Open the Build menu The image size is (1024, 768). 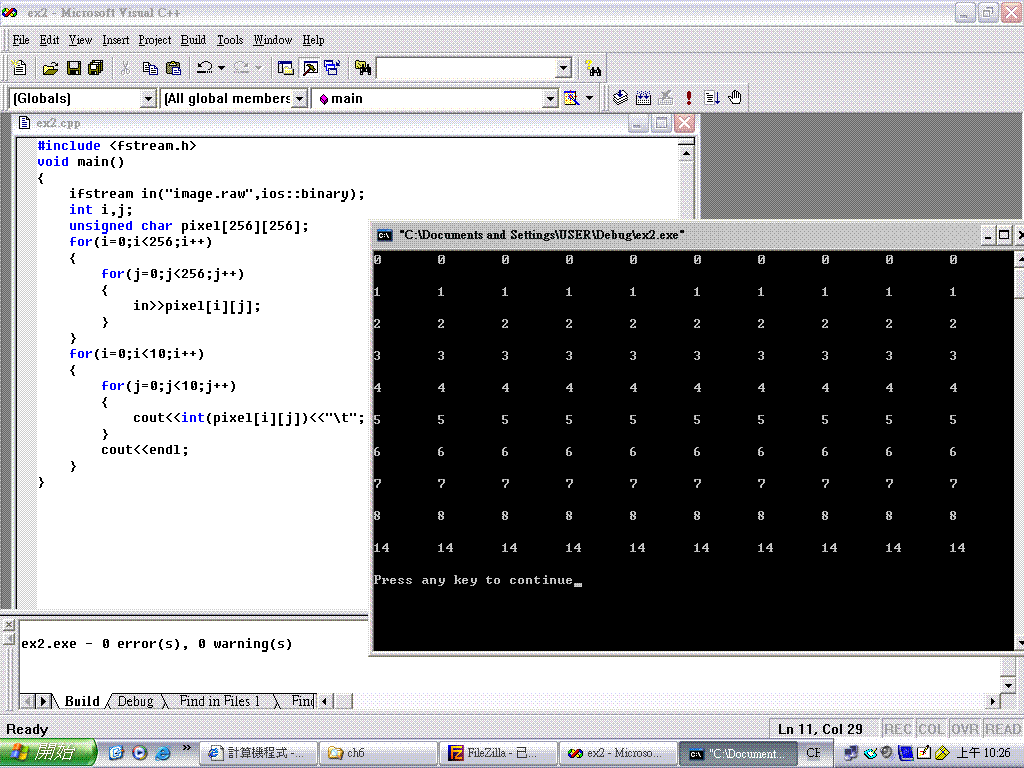(193, 40)
